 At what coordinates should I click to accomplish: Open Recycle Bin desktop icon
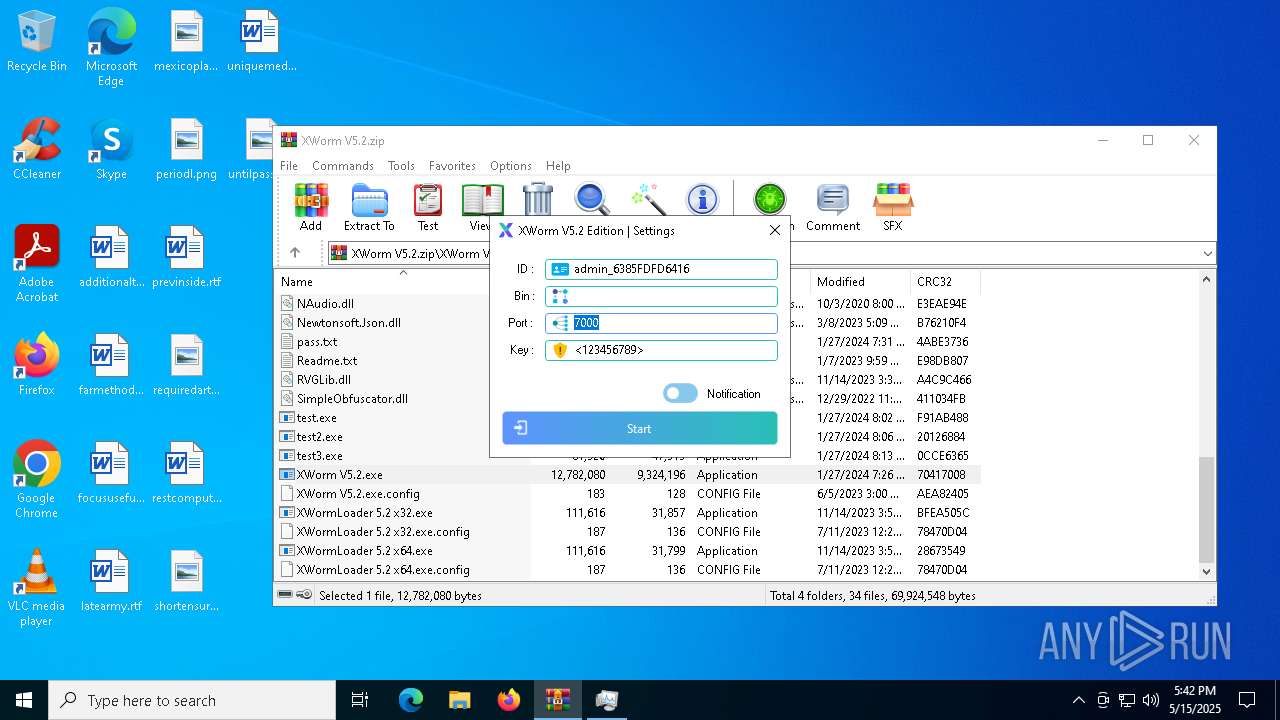pos(37,42)
